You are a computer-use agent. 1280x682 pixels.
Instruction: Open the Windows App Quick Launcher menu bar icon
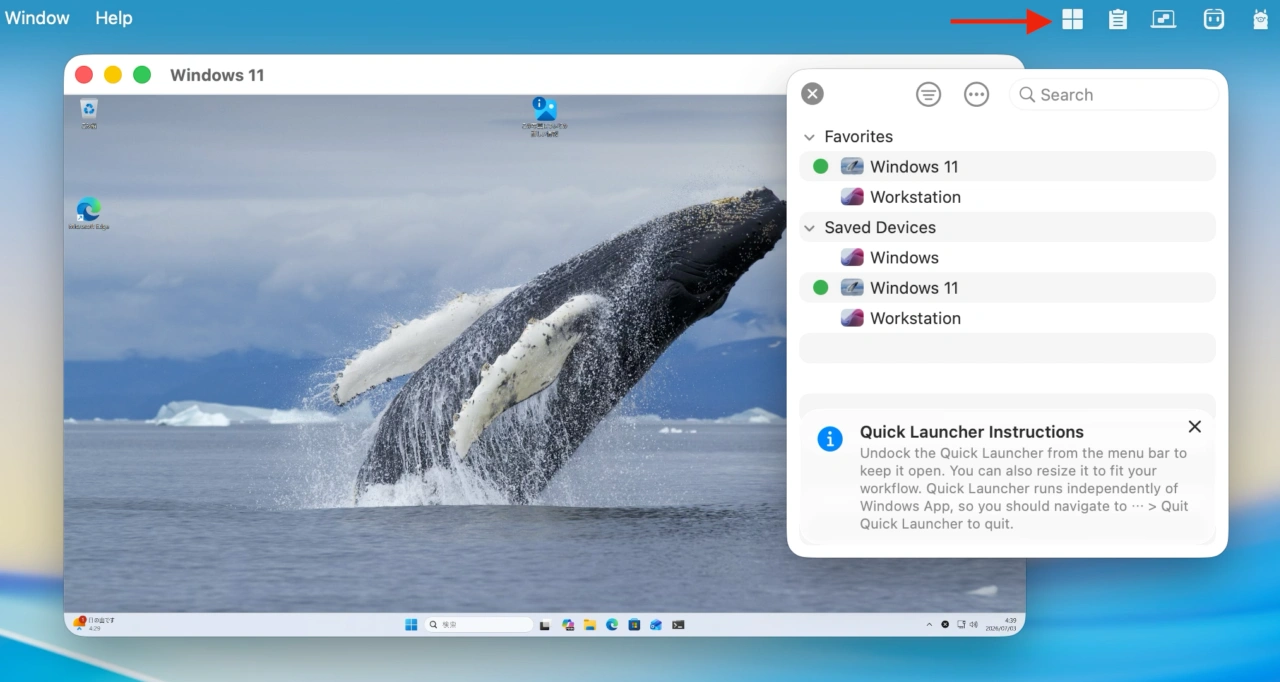[1072, 19]
